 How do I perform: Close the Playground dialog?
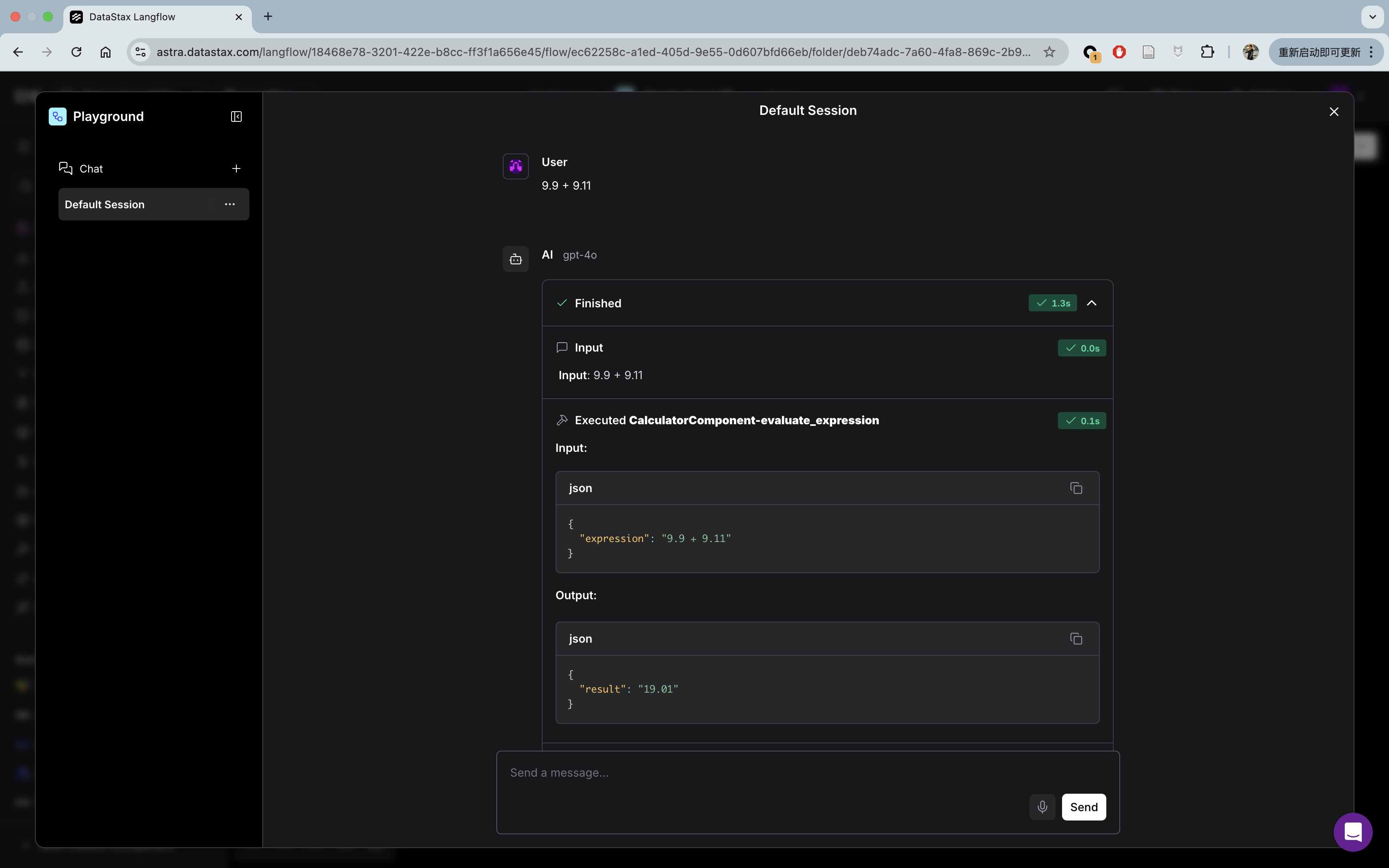pos(1334,111)
